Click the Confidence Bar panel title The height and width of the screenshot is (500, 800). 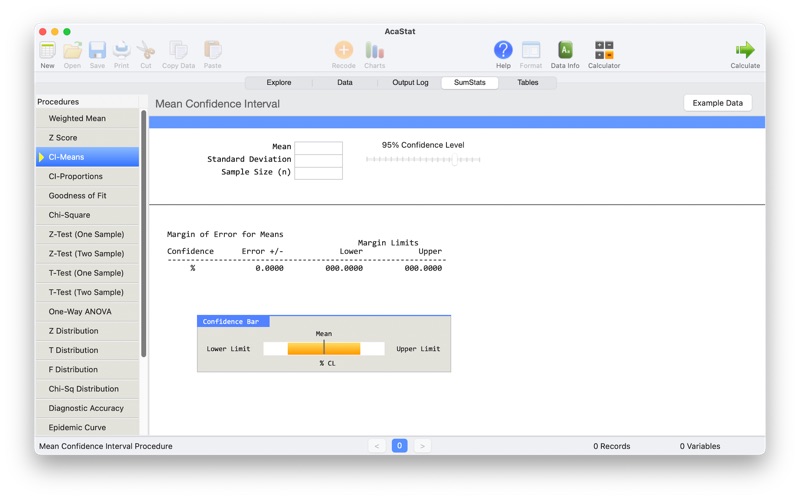tap(233, 321)
